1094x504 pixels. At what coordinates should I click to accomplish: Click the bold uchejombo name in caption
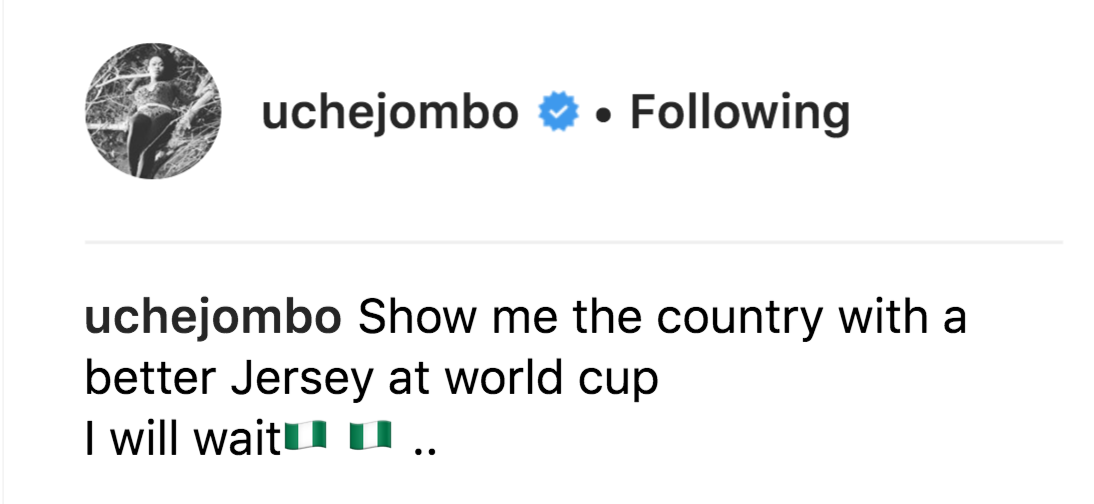tap(213, 319)
